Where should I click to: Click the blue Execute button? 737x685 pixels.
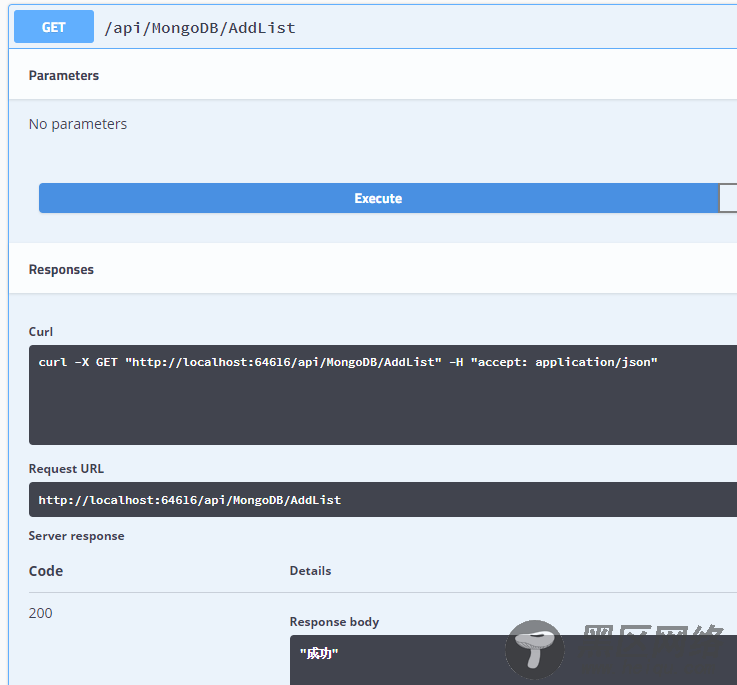point(378,198)
